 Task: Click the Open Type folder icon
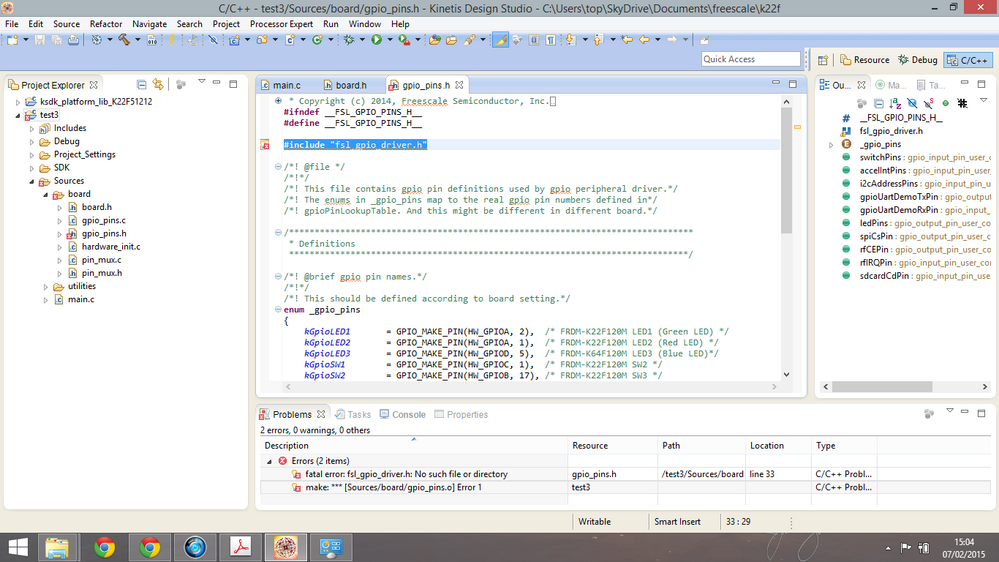point(435,40)
